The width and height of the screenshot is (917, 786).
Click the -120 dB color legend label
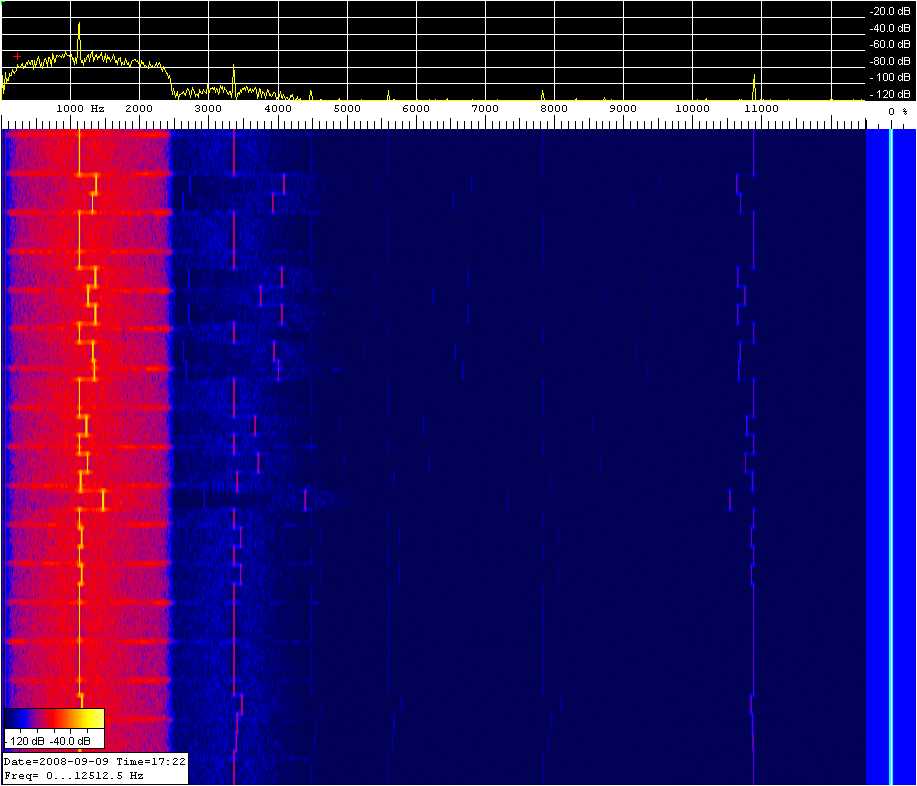pos(26,740)
